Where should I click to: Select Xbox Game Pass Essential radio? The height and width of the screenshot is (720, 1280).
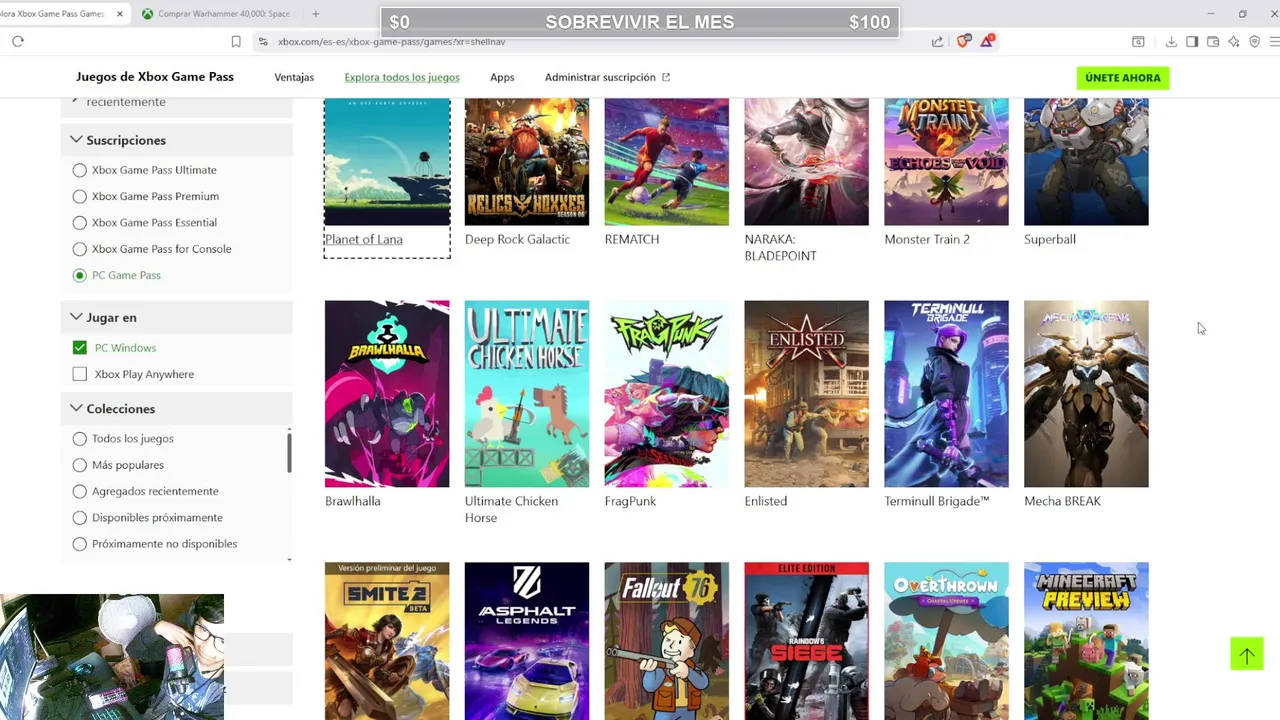click(x=80, y=222)
